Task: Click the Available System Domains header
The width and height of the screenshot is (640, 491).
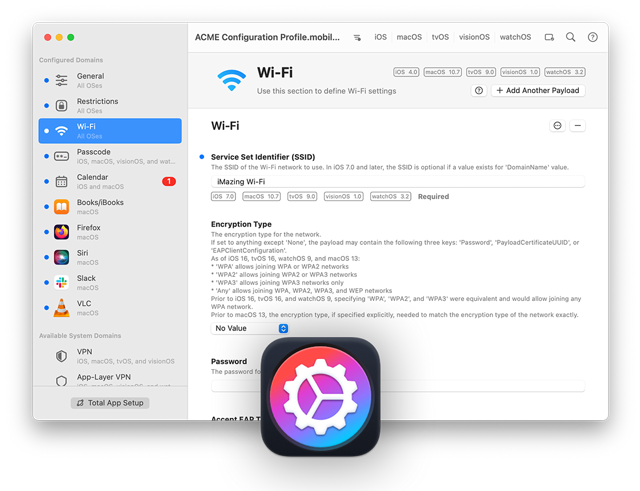Action: coord(80,335)
